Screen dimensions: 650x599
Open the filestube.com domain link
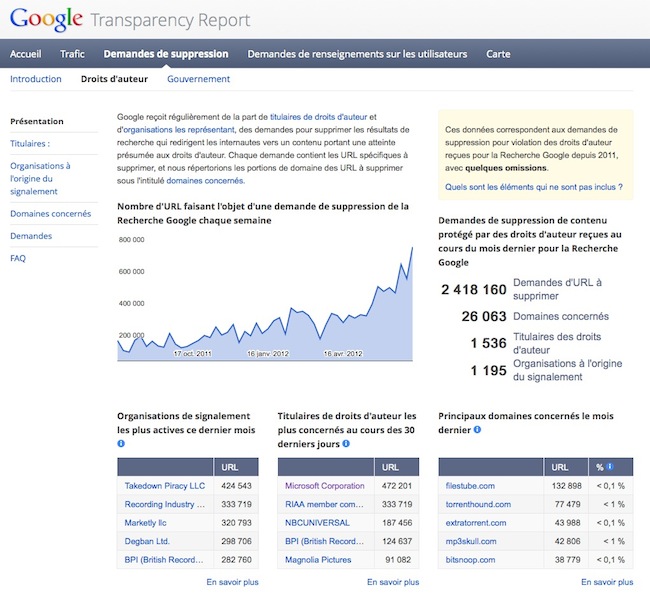470,485
